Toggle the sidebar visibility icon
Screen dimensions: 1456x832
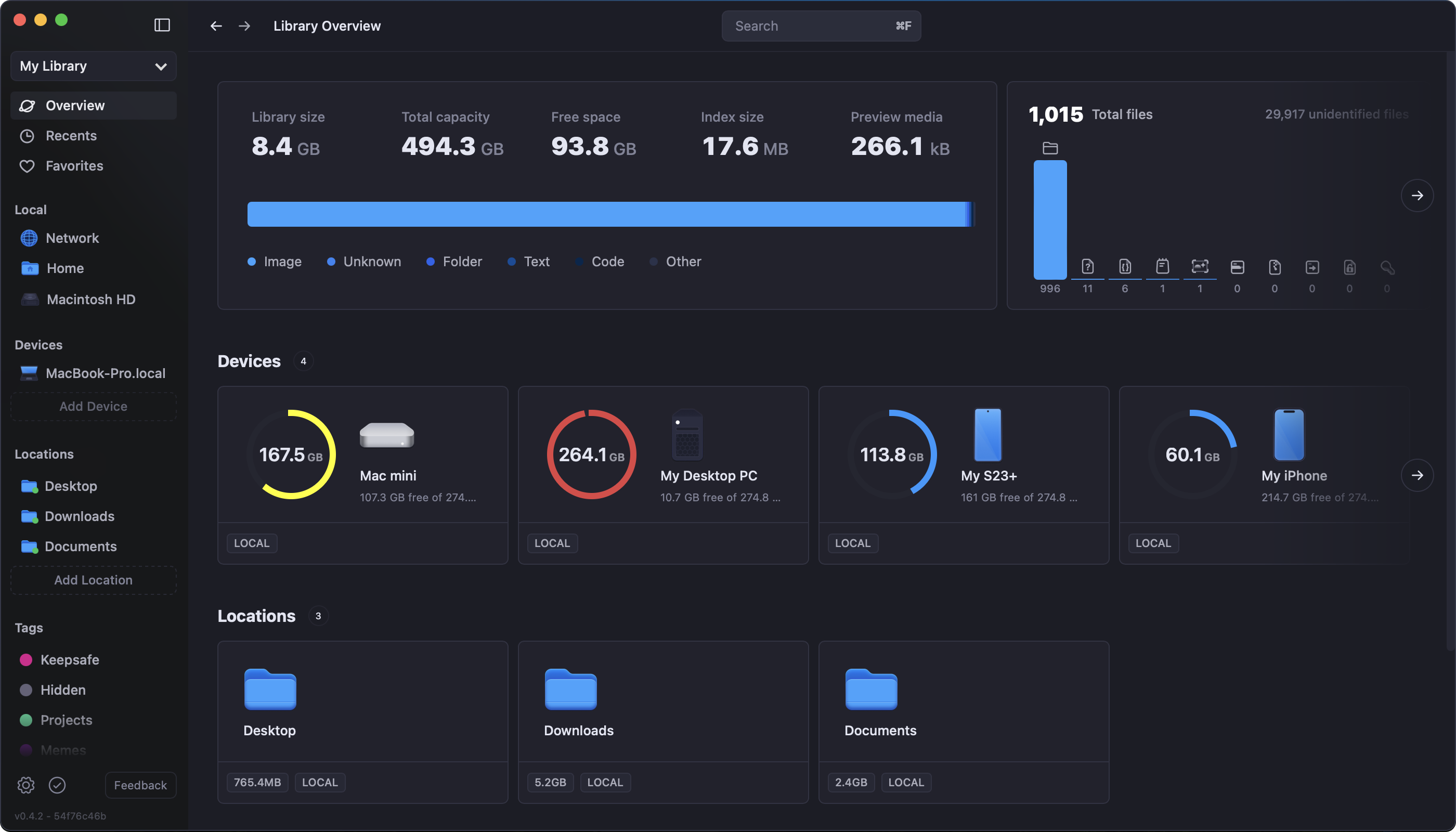[x=162, y=25]
